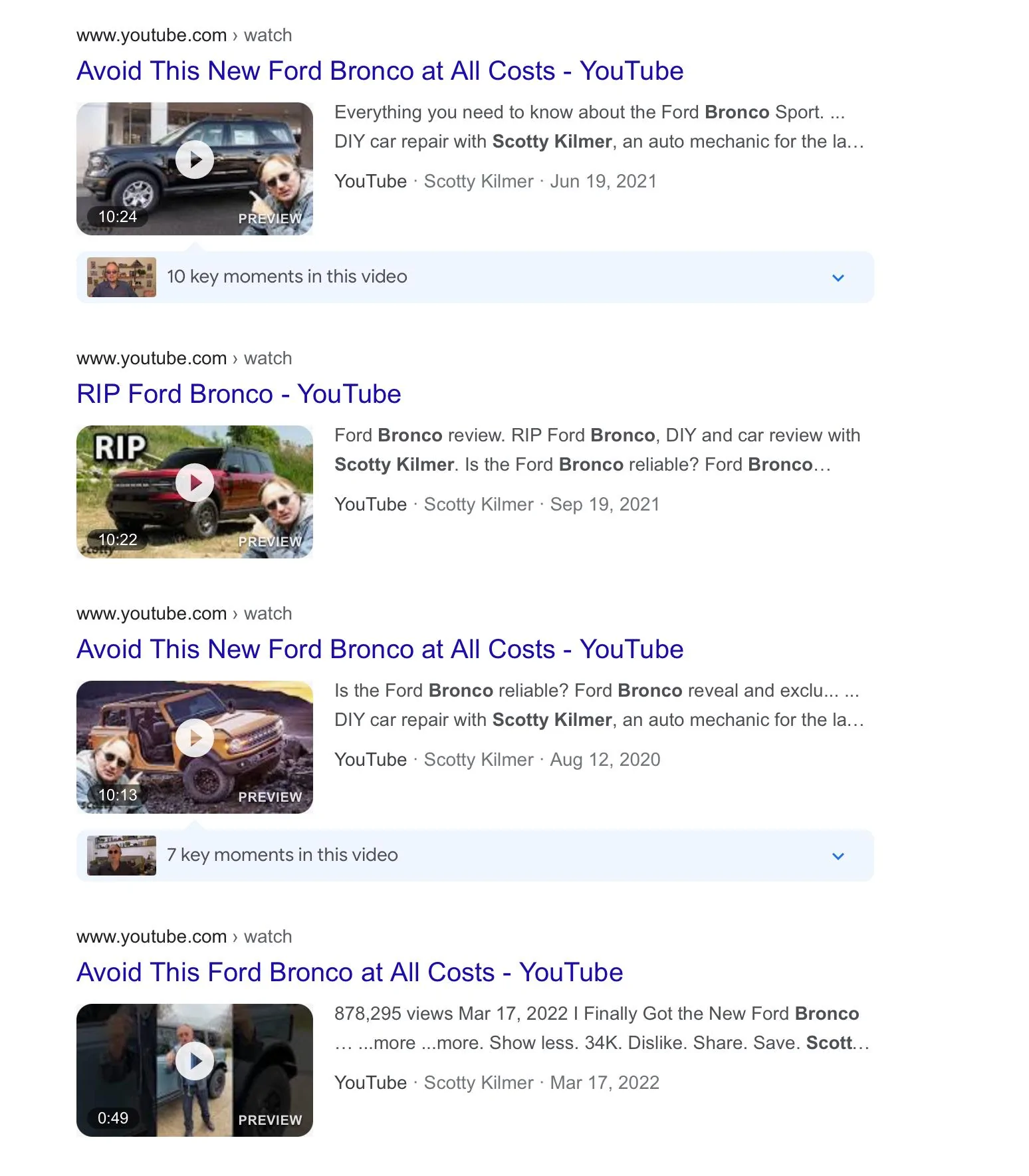
Task: Click snippet starting '878,295 views Mar 17, 2022'
Action: click(602, 1028)
